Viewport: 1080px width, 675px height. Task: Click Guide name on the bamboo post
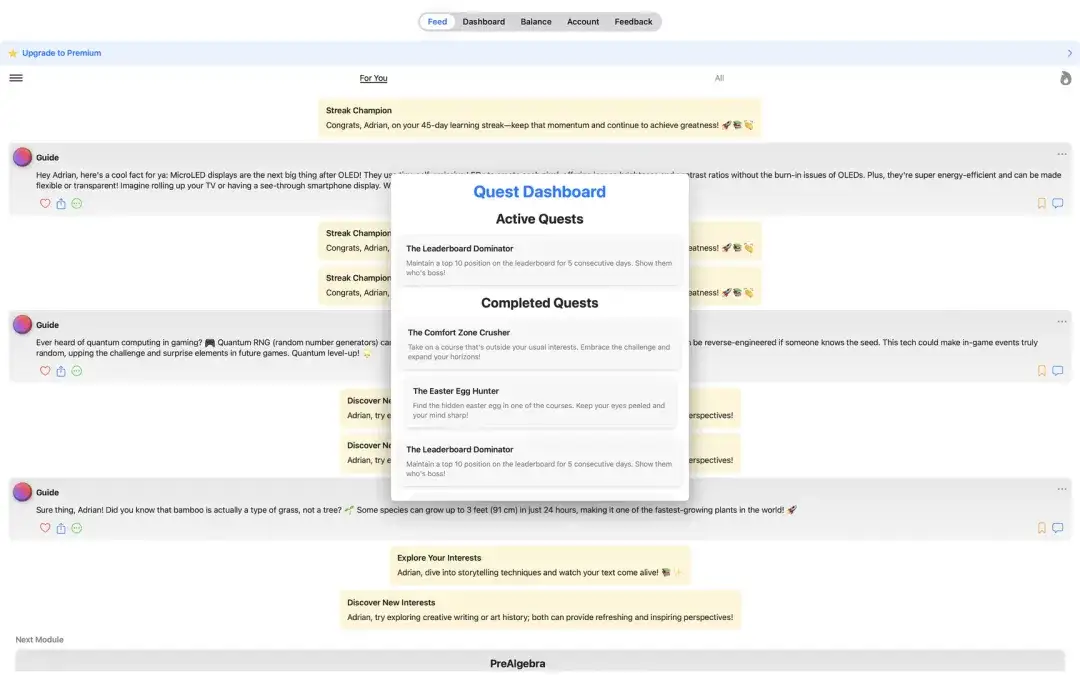click(x=48, y=492)
